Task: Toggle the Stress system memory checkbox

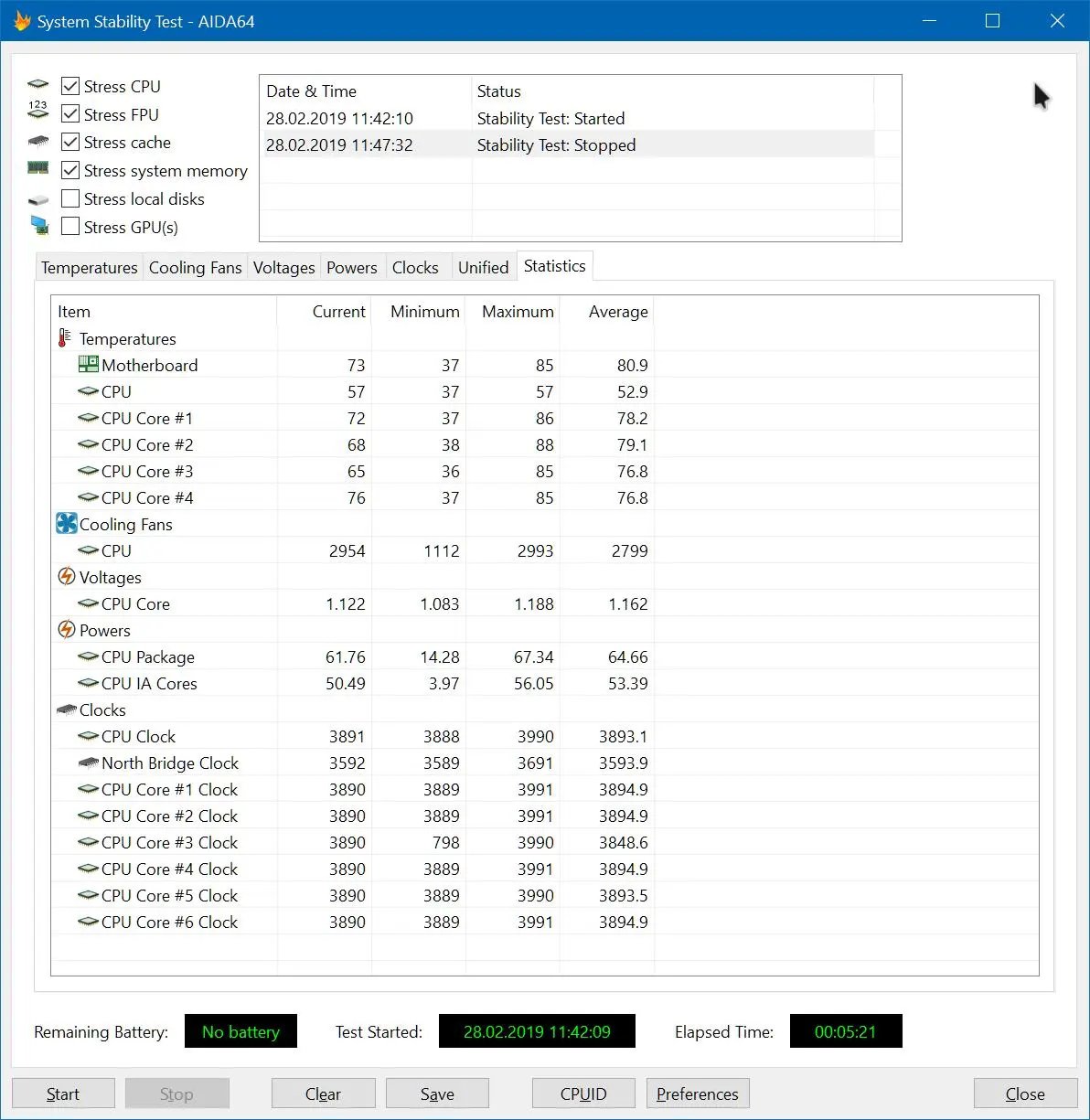Action: [x=70, y=170]
